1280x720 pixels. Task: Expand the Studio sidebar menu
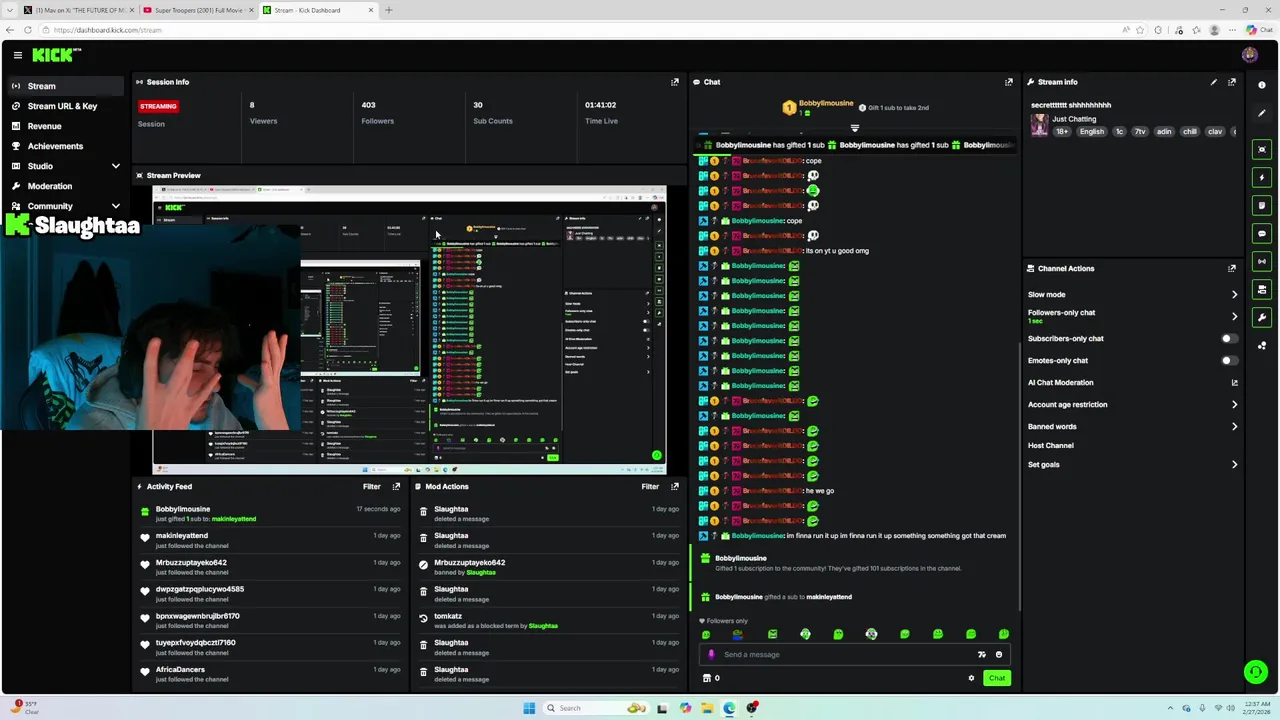115,166
